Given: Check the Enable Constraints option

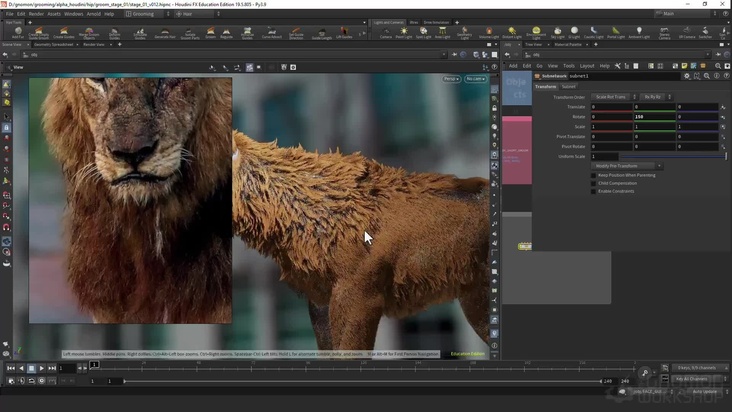Looking at the screenshot, I should point(594,191).
